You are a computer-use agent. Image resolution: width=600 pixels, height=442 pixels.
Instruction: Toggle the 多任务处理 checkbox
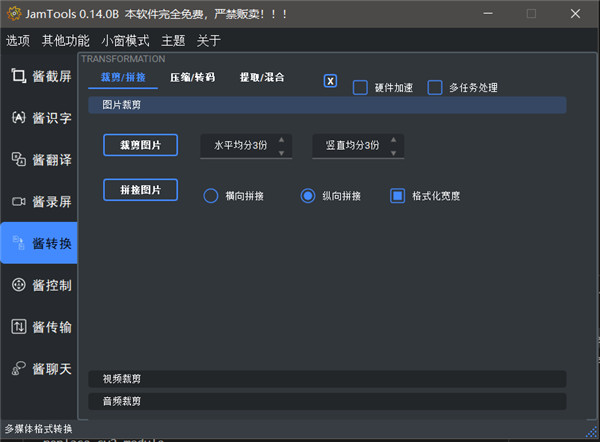coord(435,87)
